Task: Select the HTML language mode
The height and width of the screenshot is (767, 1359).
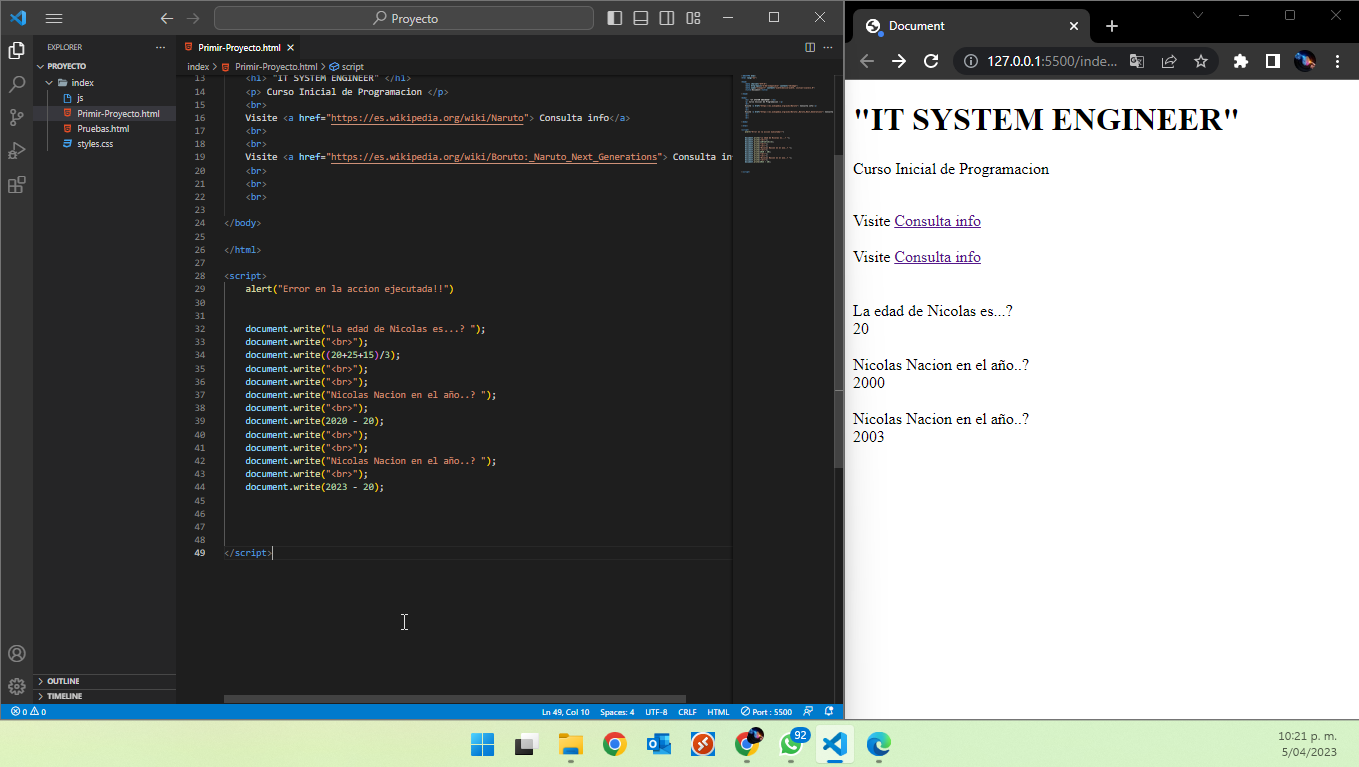Action: coord(718,712)
